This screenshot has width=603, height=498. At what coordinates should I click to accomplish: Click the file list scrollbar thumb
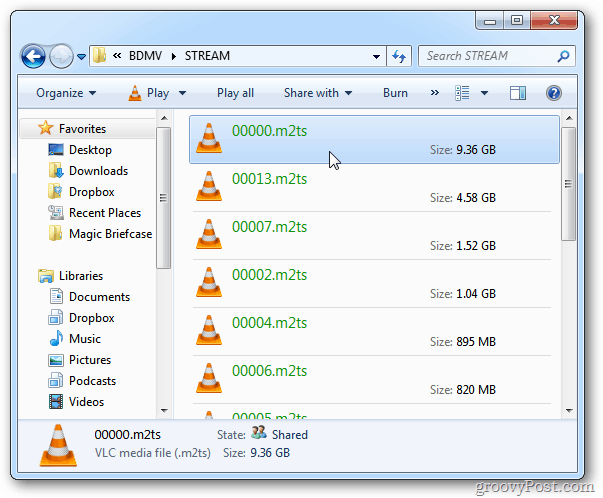[x=569, y=184]
